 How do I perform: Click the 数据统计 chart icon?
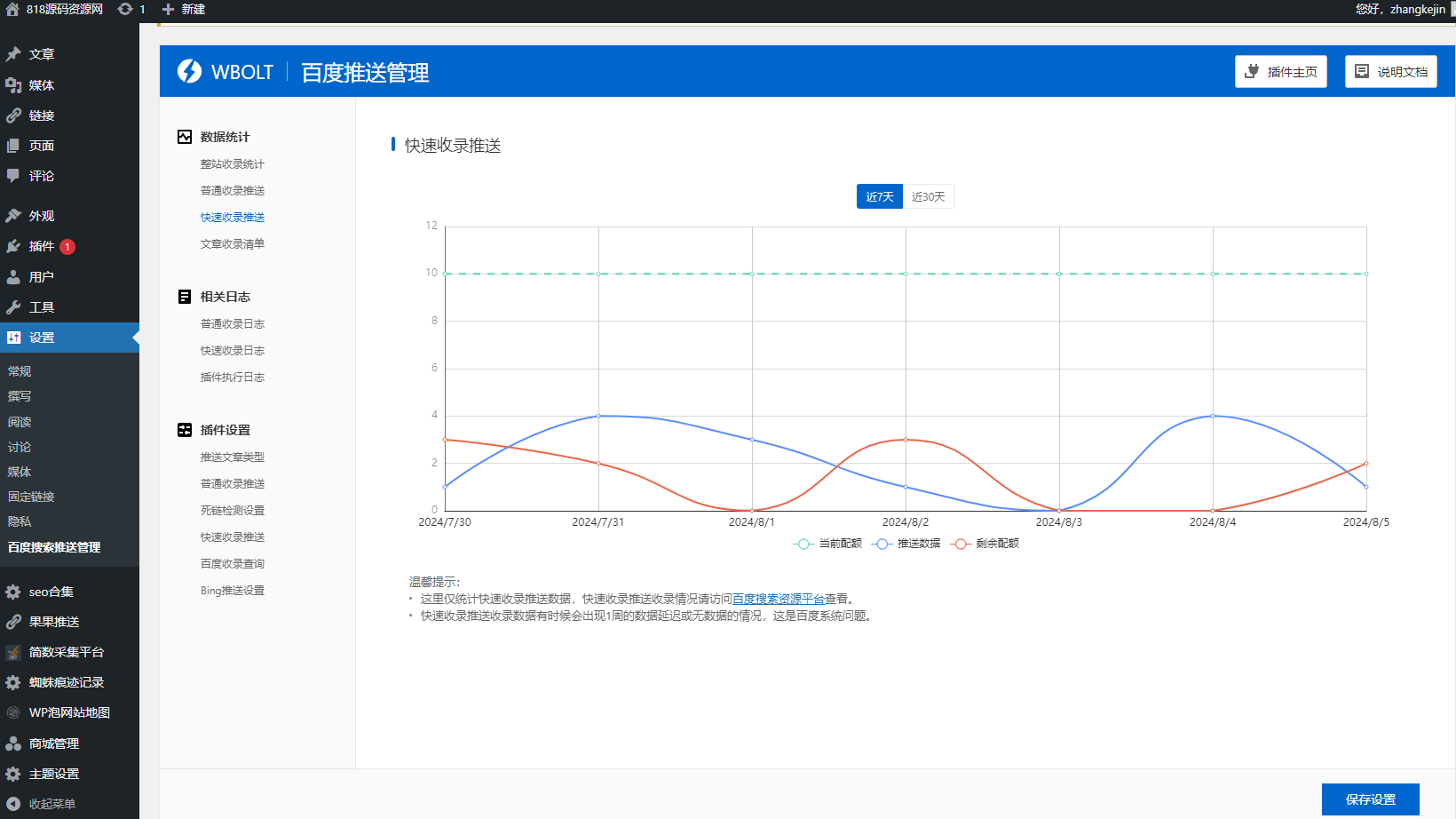pyautogui.click(x=185, y=137)
